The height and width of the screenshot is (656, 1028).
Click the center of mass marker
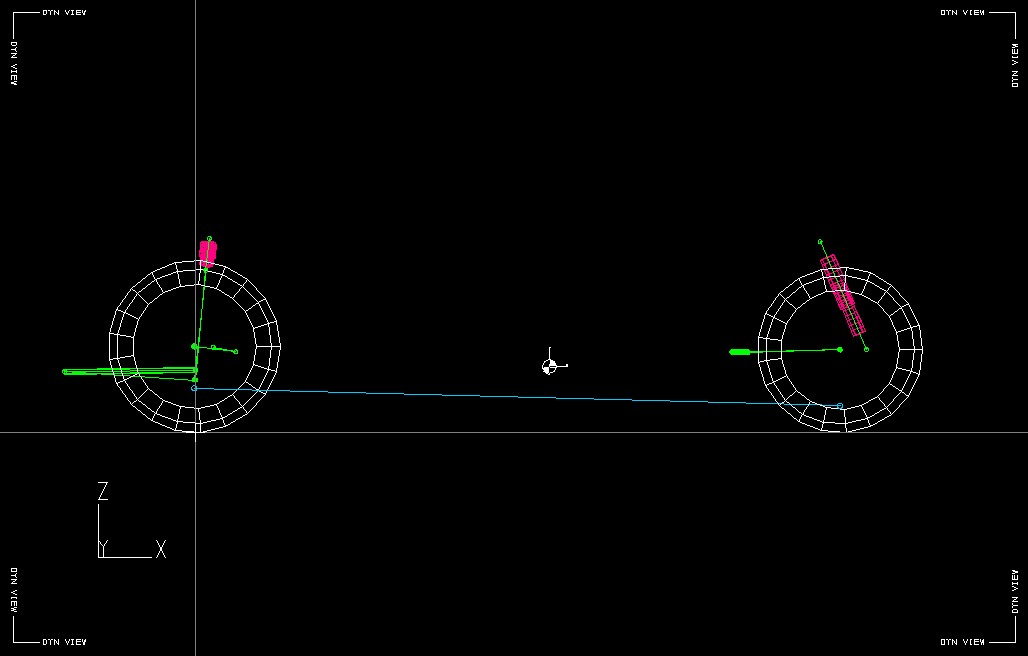click(x=549, y=366)
